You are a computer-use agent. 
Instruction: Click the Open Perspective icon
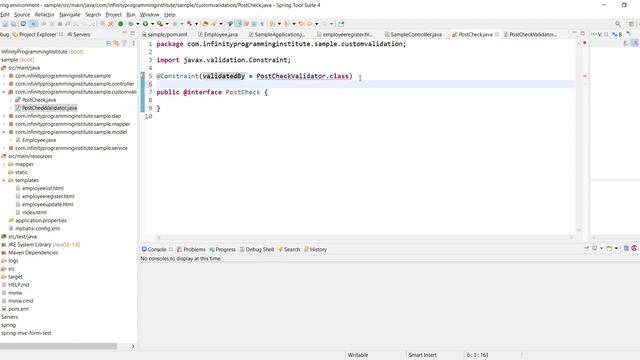631,24
